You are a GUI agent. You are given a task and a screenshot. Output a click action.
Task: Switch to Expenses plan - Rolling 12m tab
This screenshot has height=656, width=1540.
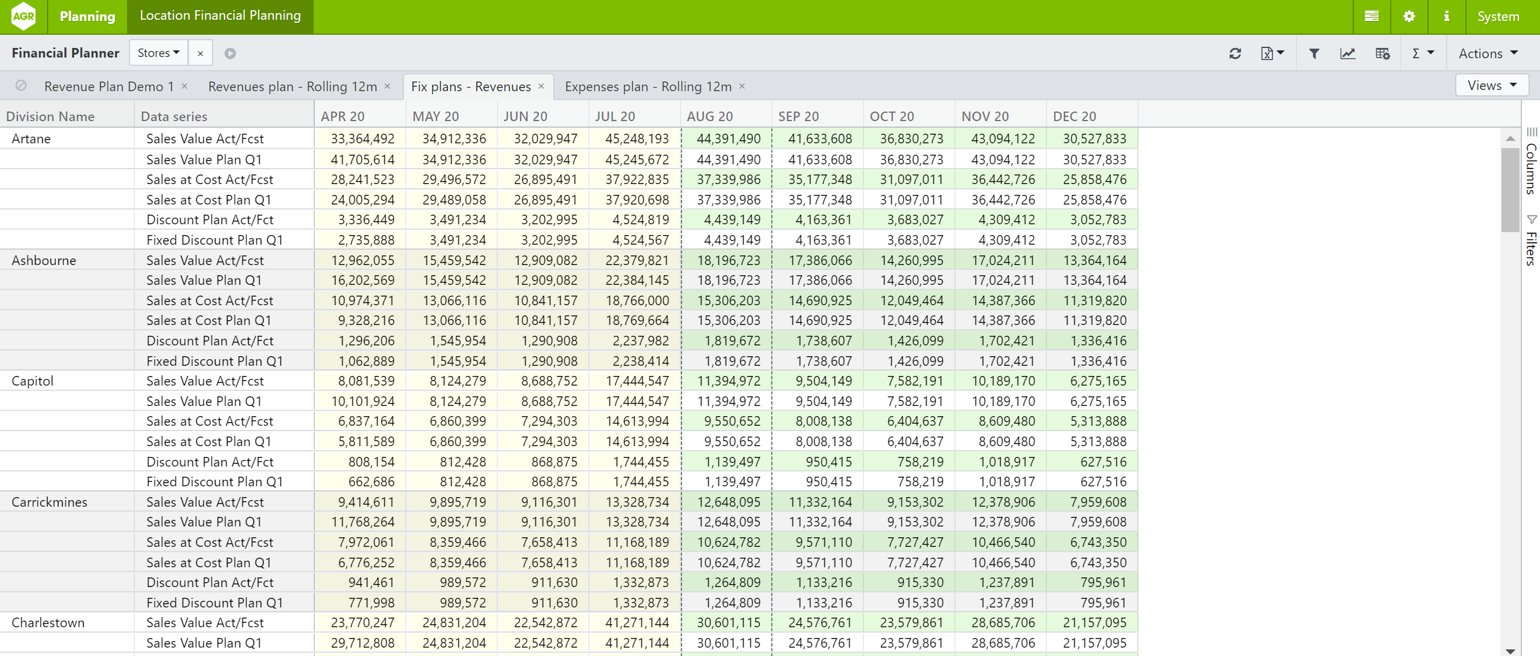648,86
